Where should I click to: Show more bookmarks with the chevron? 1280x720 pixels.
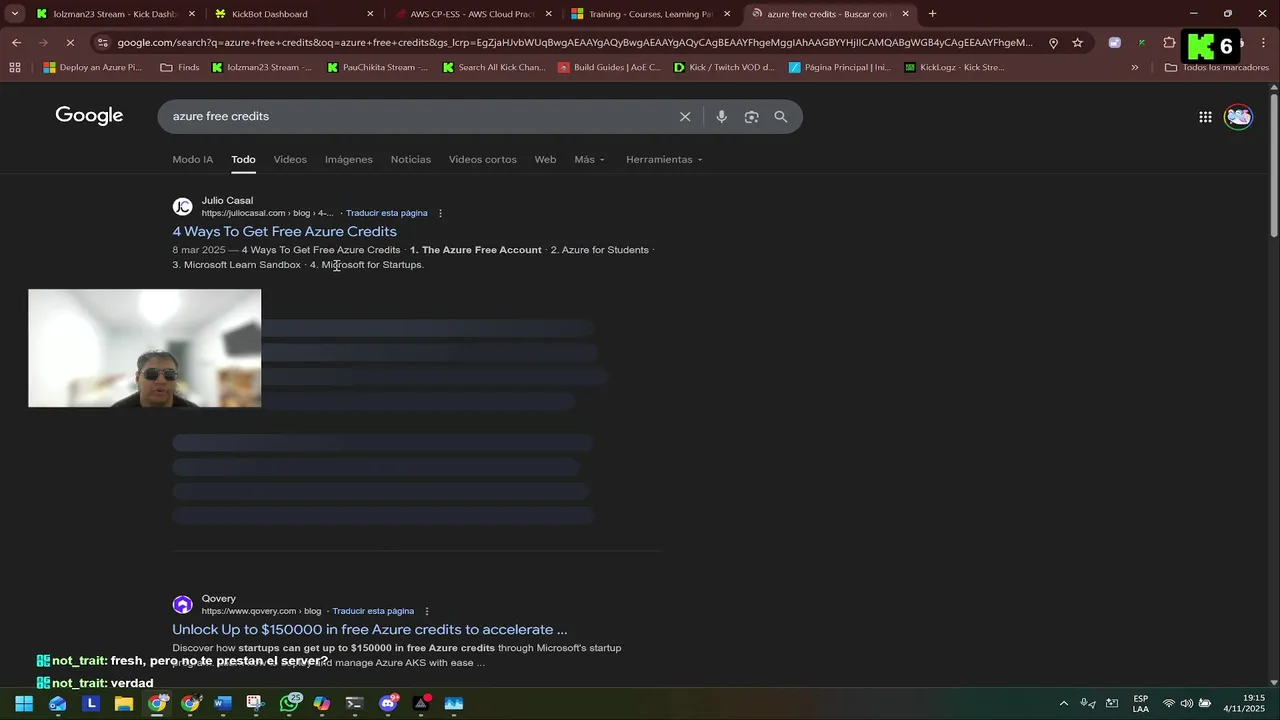pos(1134,68)
